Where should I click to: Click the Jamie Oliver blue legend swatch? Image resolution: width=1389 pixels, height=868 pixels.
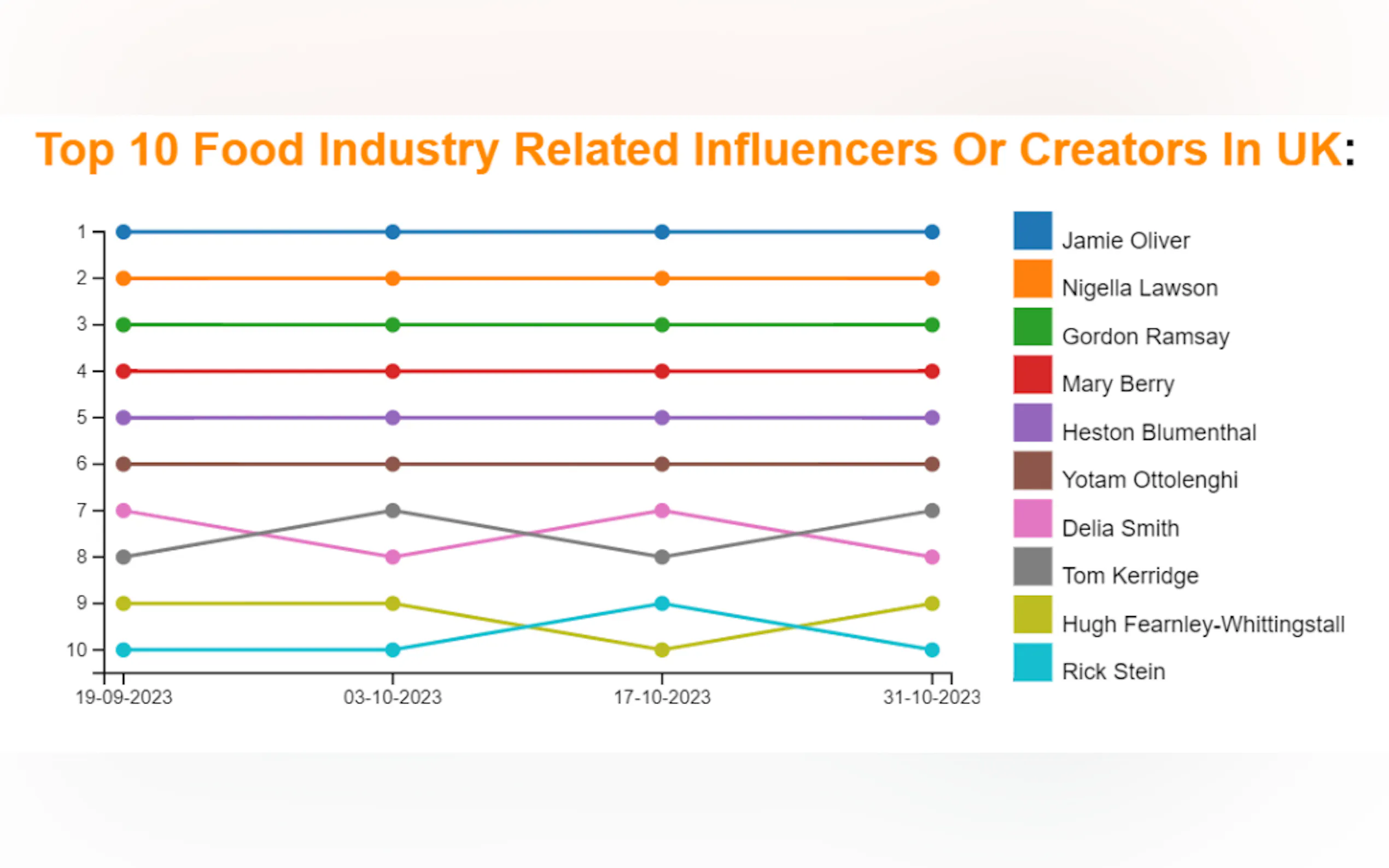click(x=1032, y=231)
